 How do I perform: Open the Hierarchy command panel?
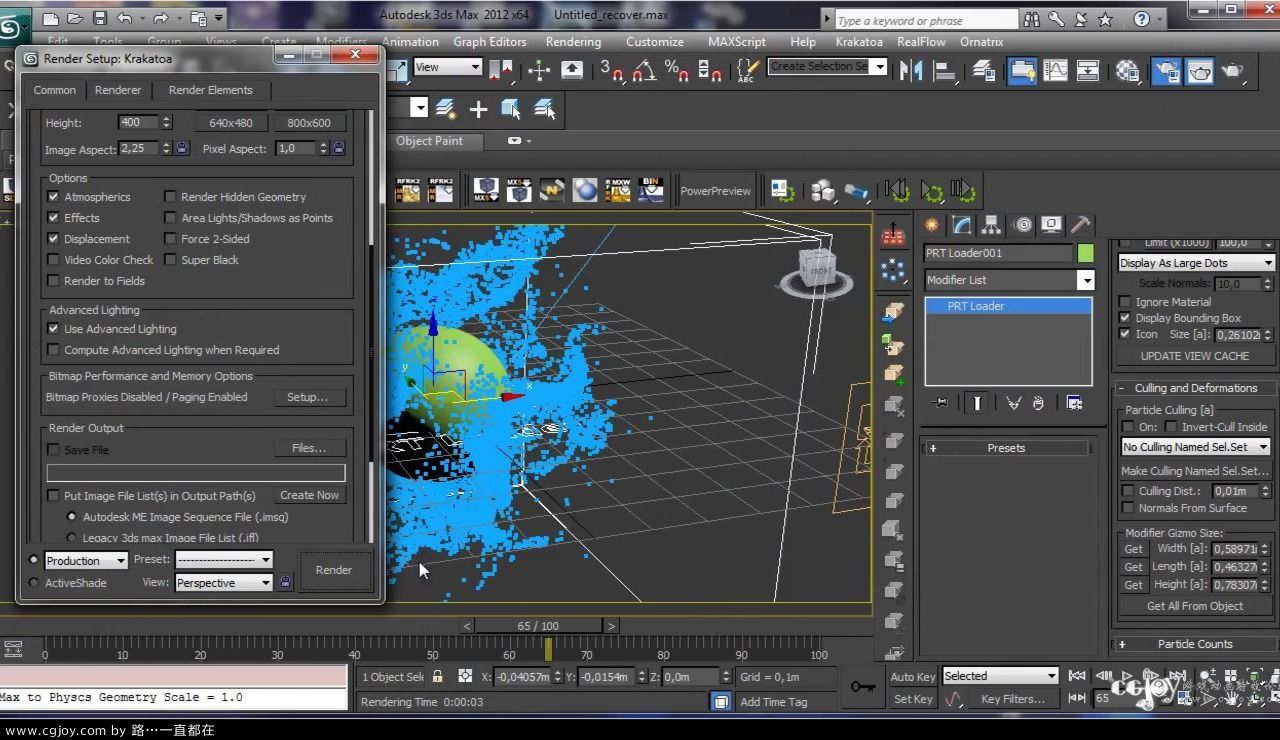[991, 224]
